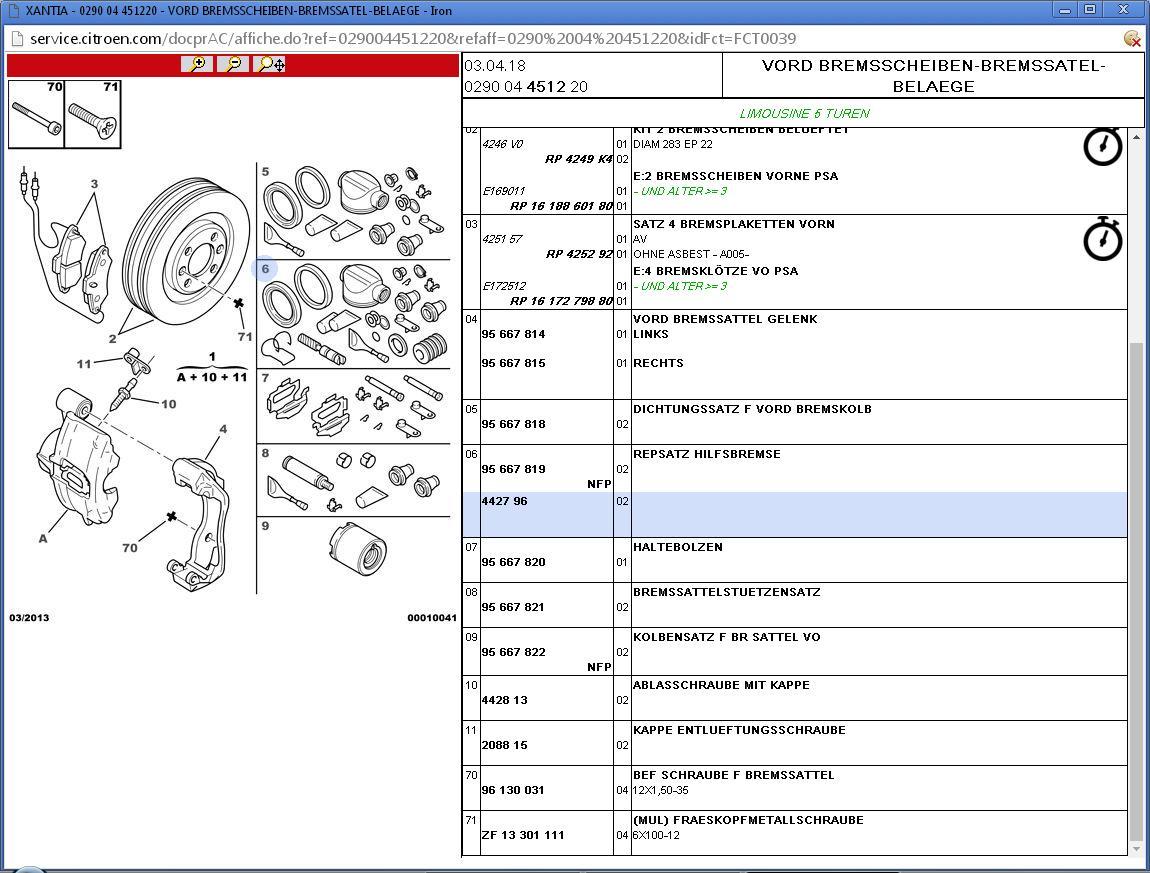This screenshot has height=873, width=1150.
Task: Click the page icon beside the URL
Action: point(17,39)
